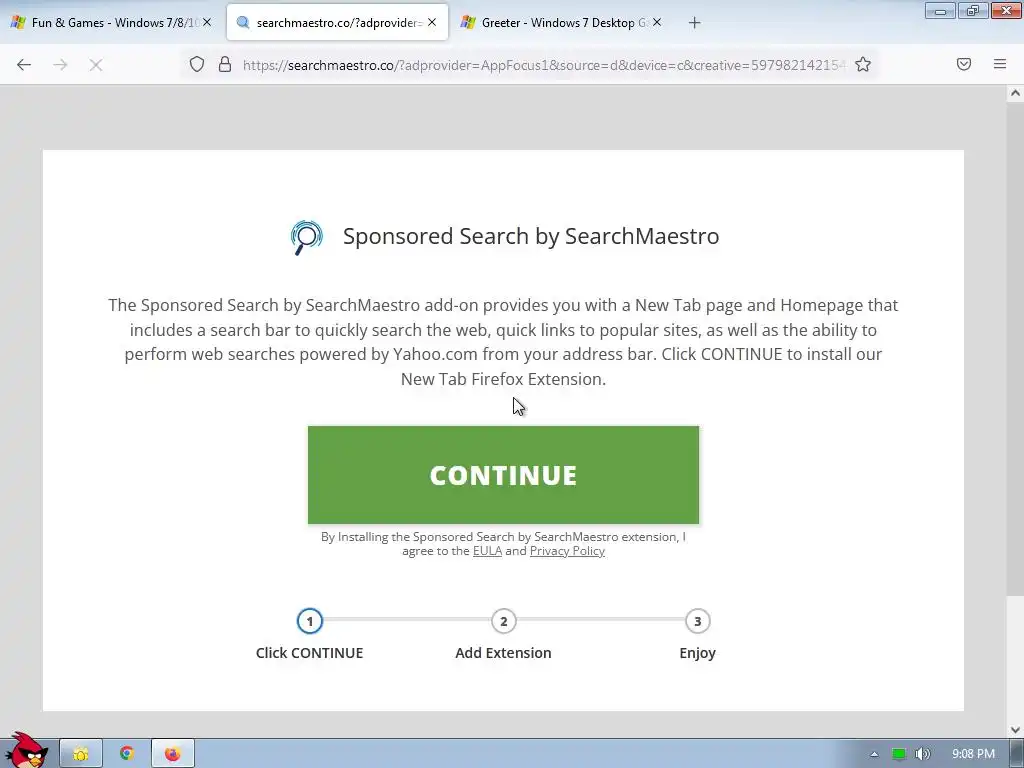The image size is (1024, 768).
Task: Click the address bar URL
Action: tap(543, 65)
